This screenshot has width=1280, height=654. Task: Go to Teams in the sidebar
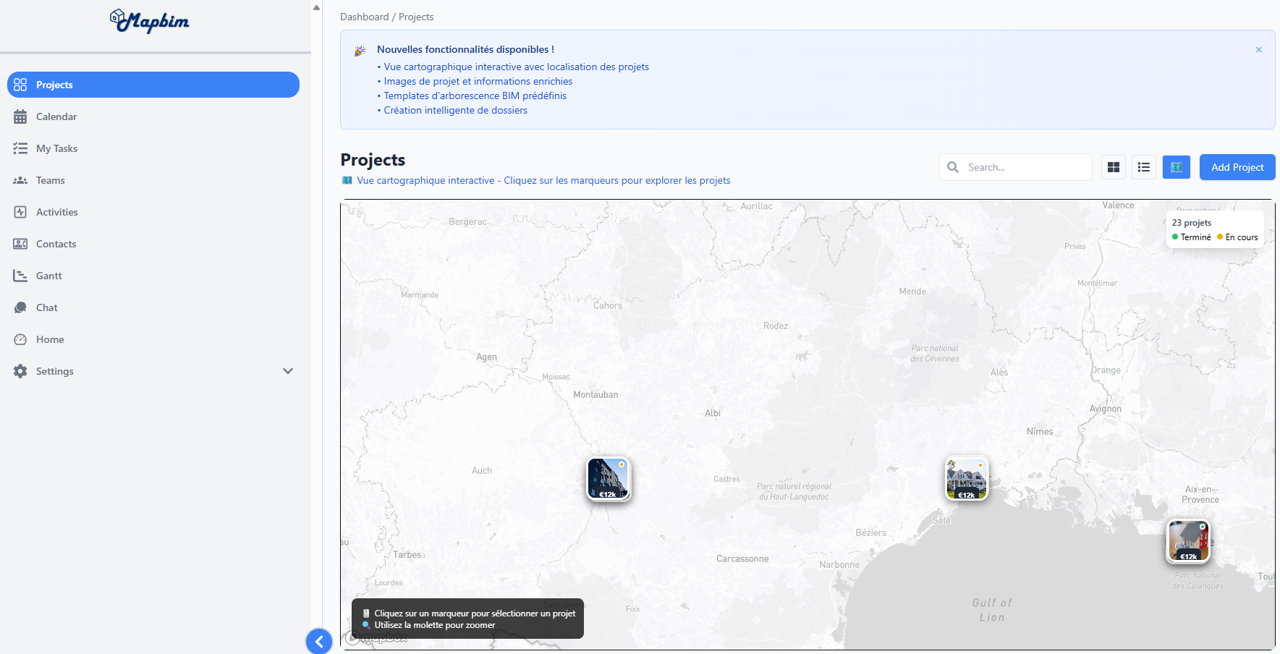[x=50, y=181]
